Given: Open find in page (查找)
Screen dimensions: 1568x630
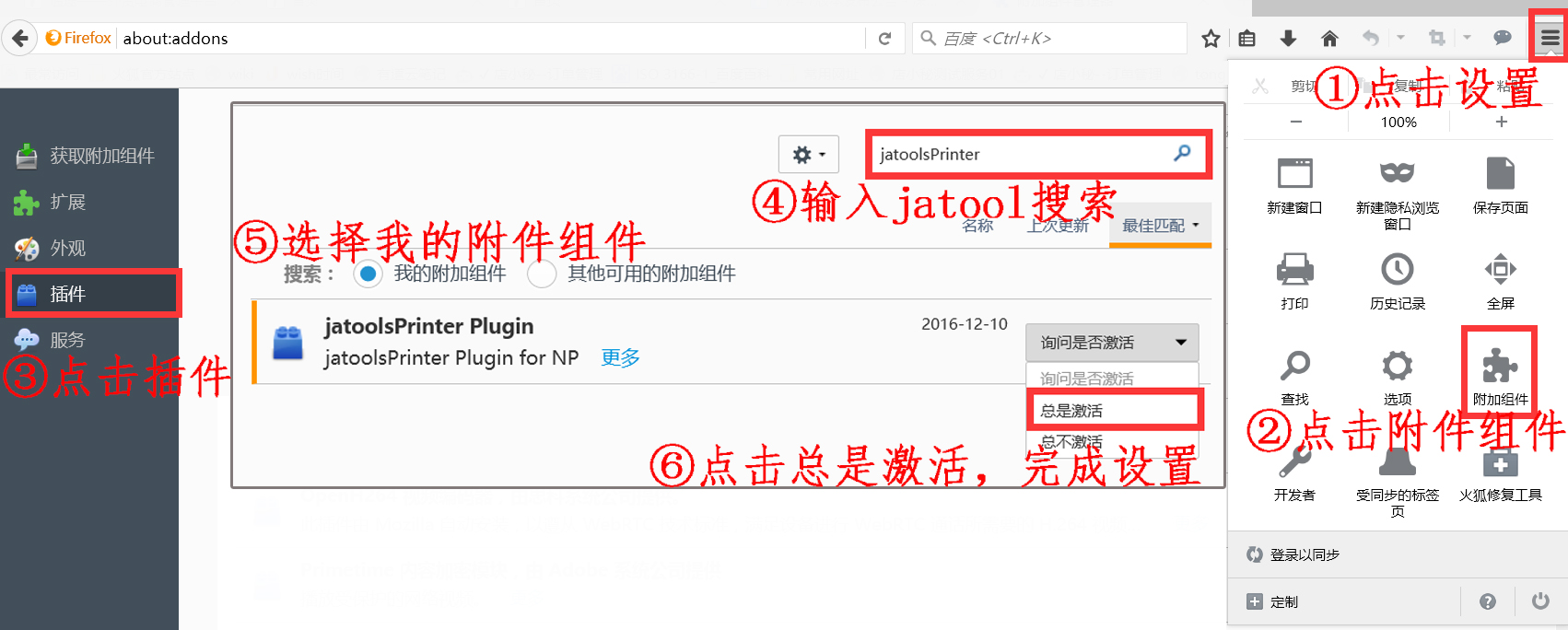Looking at the screenshot, I should pyautogui.click(x=1294, y=378).
